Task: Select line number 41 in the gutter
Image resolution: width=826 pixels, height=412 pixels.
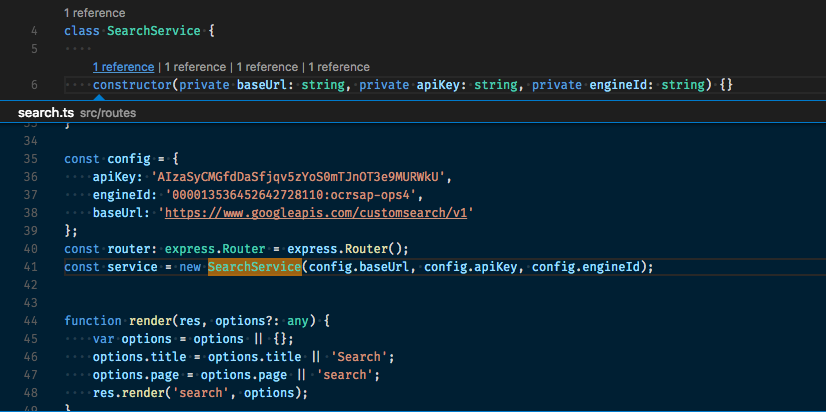Action: coord(30,267)
